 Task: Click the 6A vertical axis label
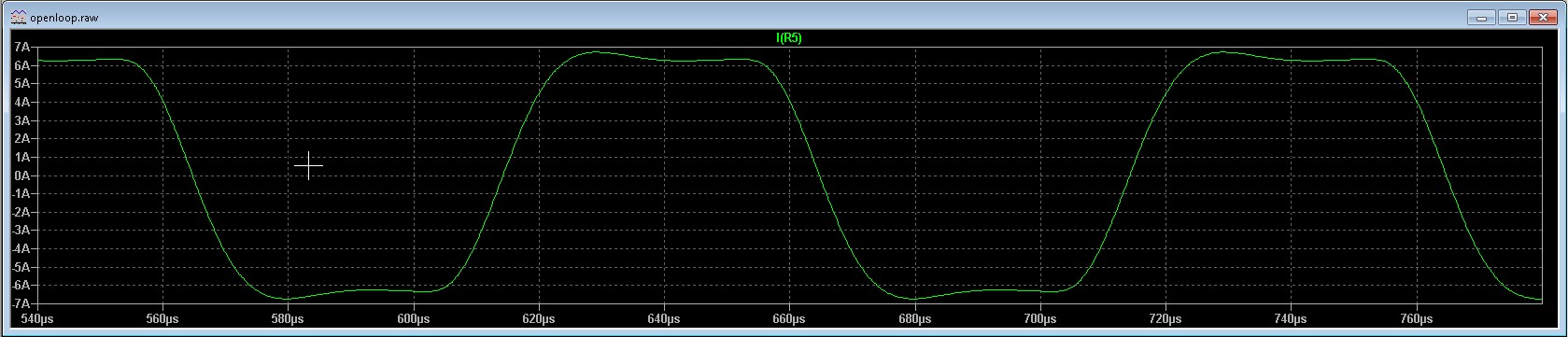(22, 65)
